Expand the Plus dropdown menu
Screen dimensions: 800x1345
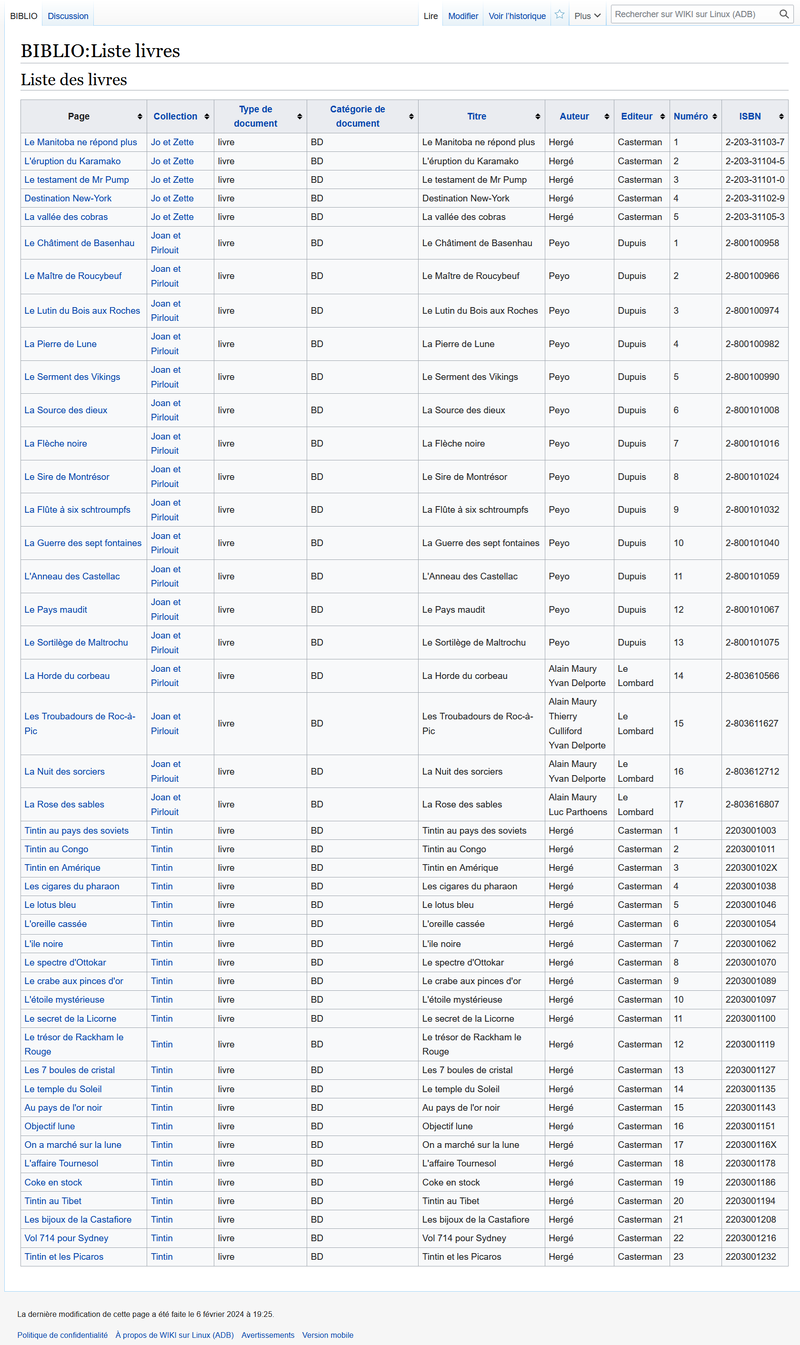point(588,16)
